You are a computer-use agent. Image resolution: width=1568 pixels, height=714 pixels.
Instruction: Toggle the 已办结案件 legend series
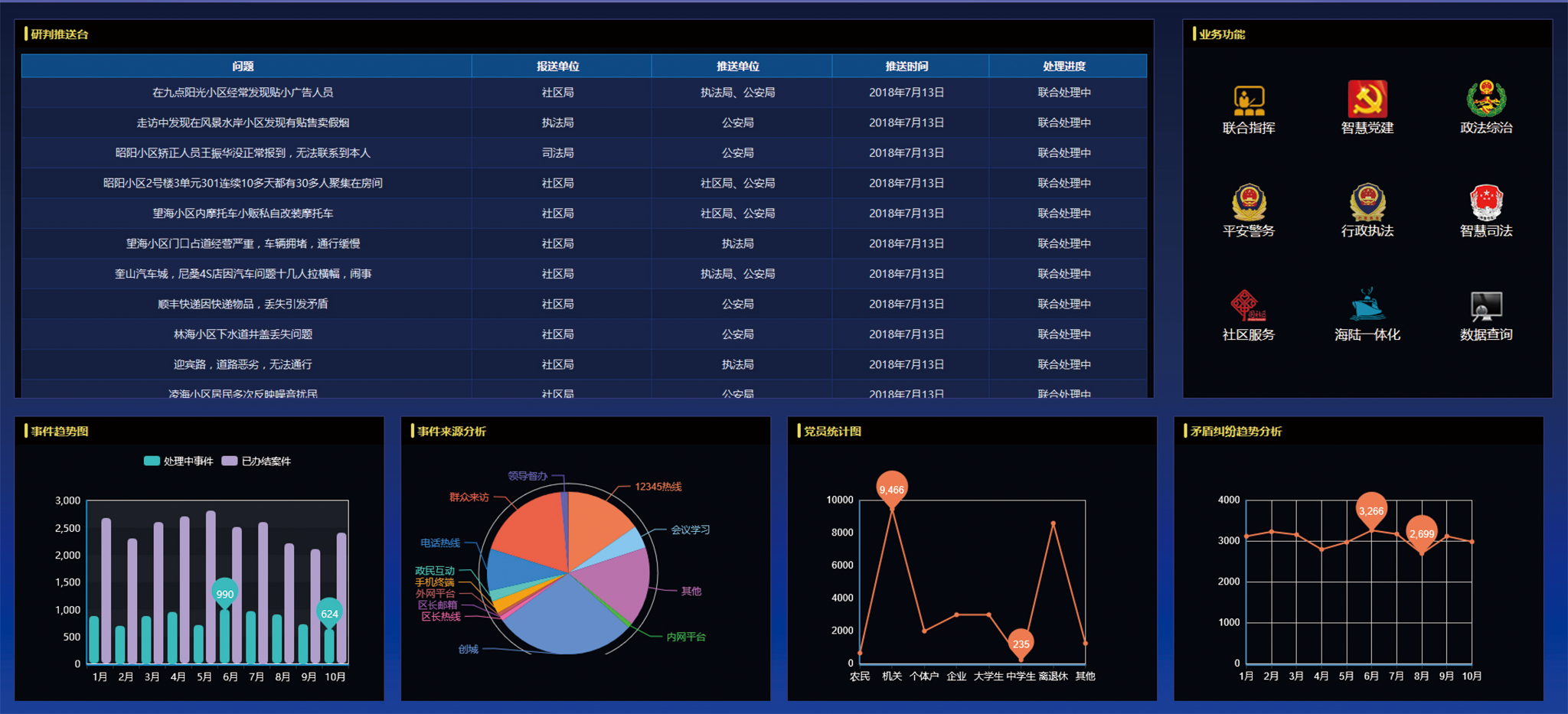(256, 461)
